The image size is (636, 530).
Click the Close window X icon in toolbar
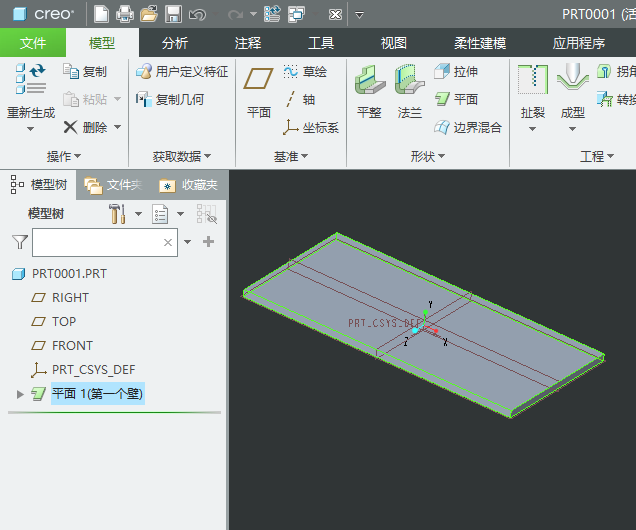335,15
